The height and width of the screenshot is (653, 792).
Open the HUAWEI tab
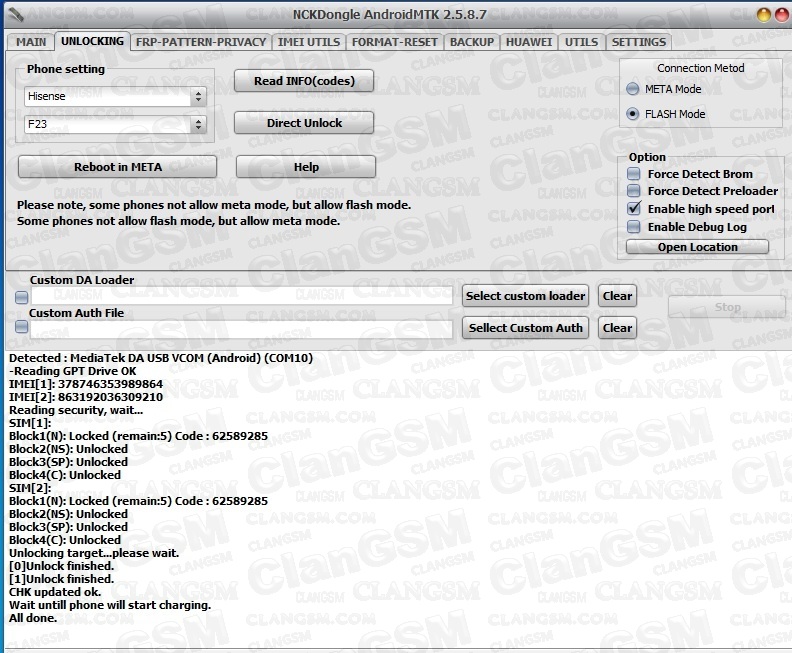click(x=529, y=42)
